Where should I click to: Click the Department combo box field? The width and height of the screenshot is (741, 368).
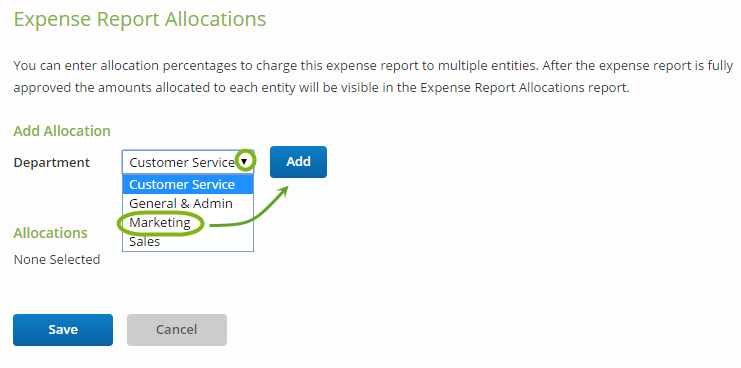point(188,162)
